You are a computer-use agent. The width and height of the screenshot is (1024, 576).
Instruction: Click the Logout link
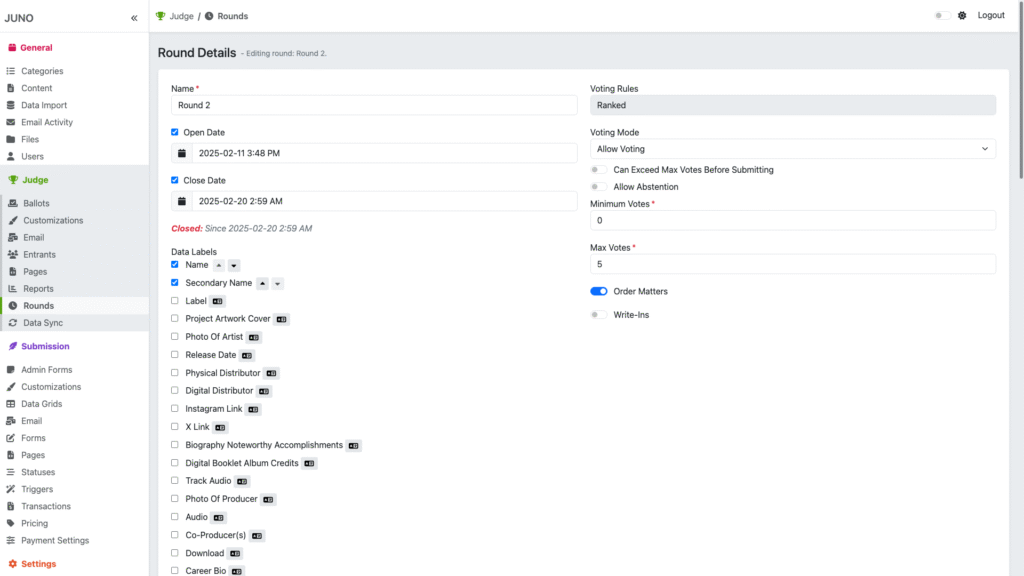pyautogui.click(x=990, y=16)
